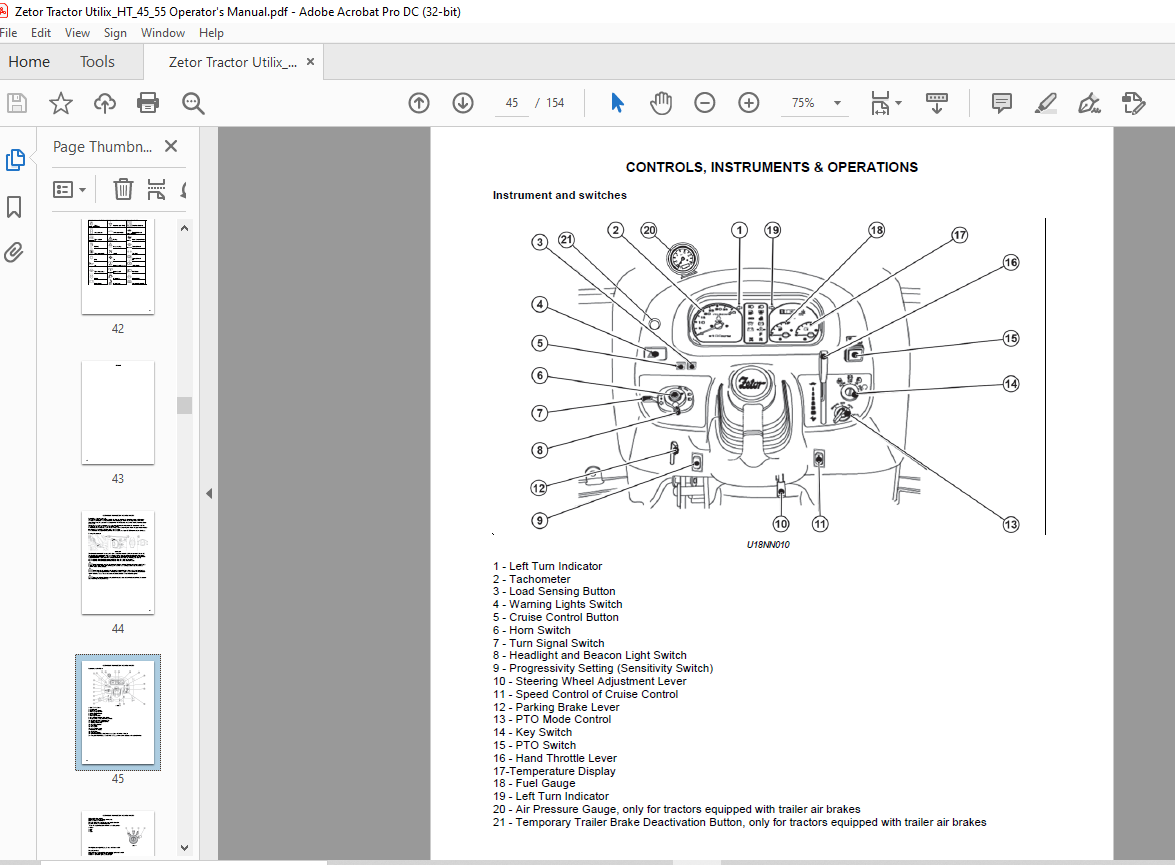Select the page 42 thumbnail
1175x865 pixels.
click(118, 267)
